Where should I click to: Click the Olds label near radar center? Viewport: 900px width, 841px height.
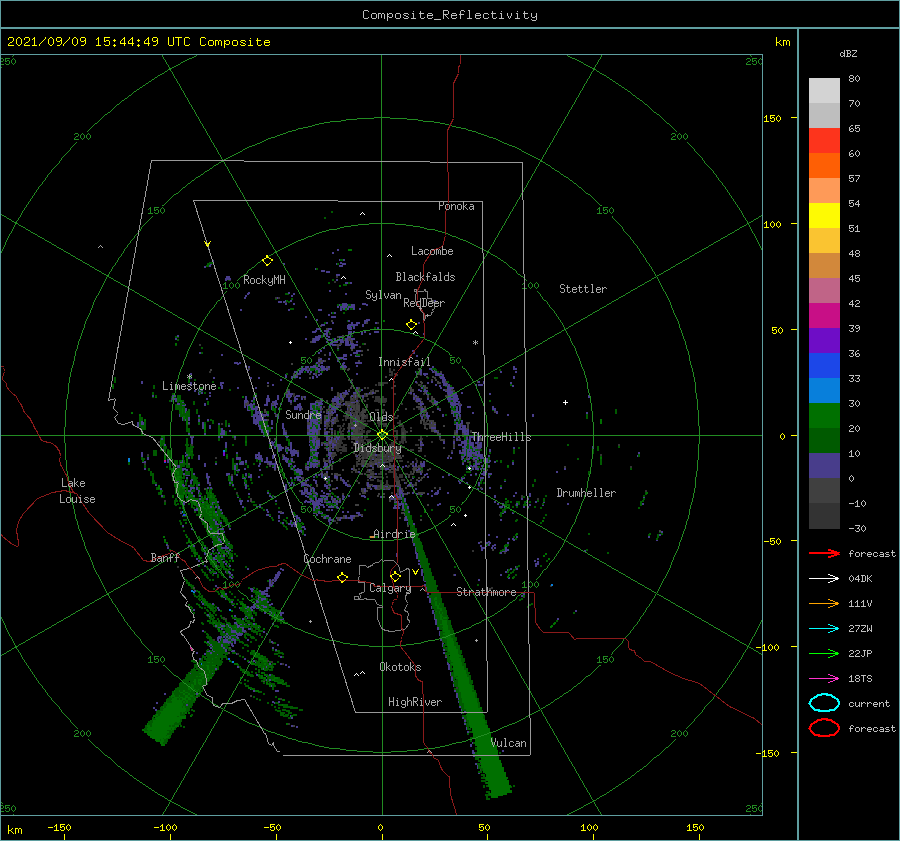tap(381, 417)
